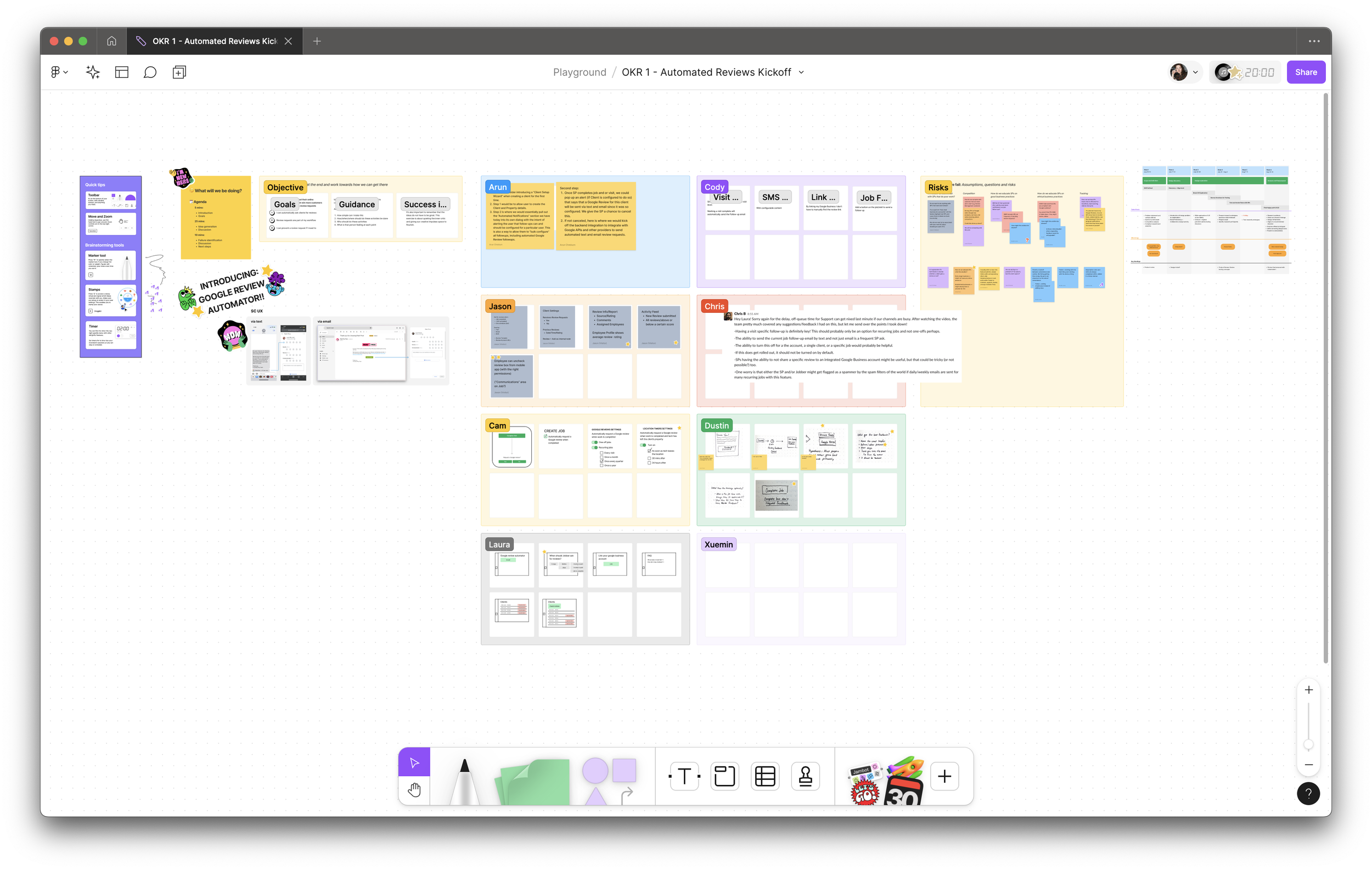
Task: Click the zoom slider handle
Action: click(x=1309, y=745)
